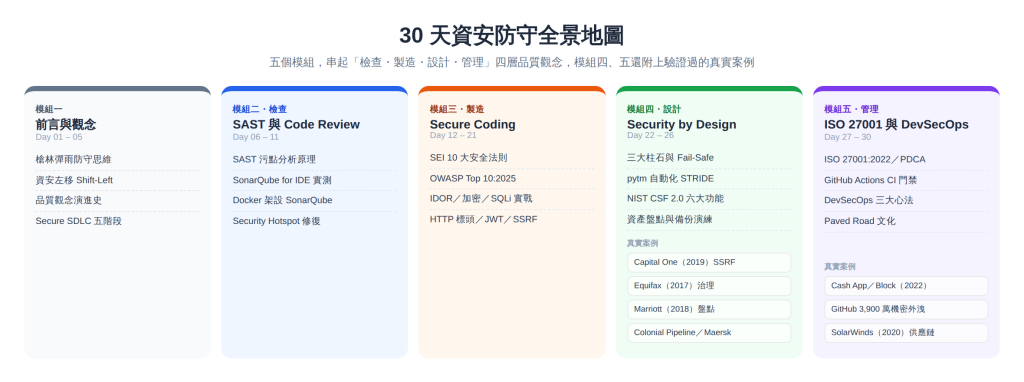Viewport: 1024px width, 382px height.
Task: Click the Day 27 – 30 text
Action: tap(847, 137)
